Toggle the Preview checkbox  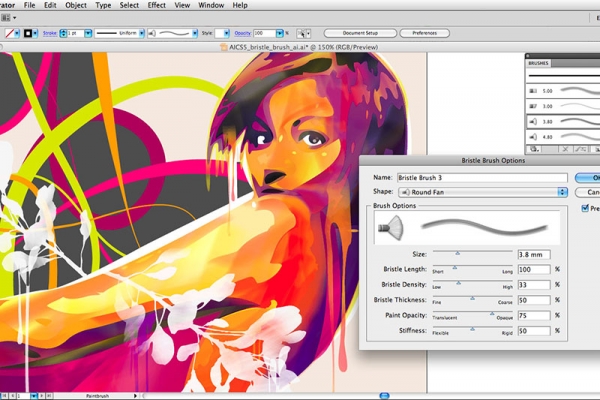pos(585,208)
